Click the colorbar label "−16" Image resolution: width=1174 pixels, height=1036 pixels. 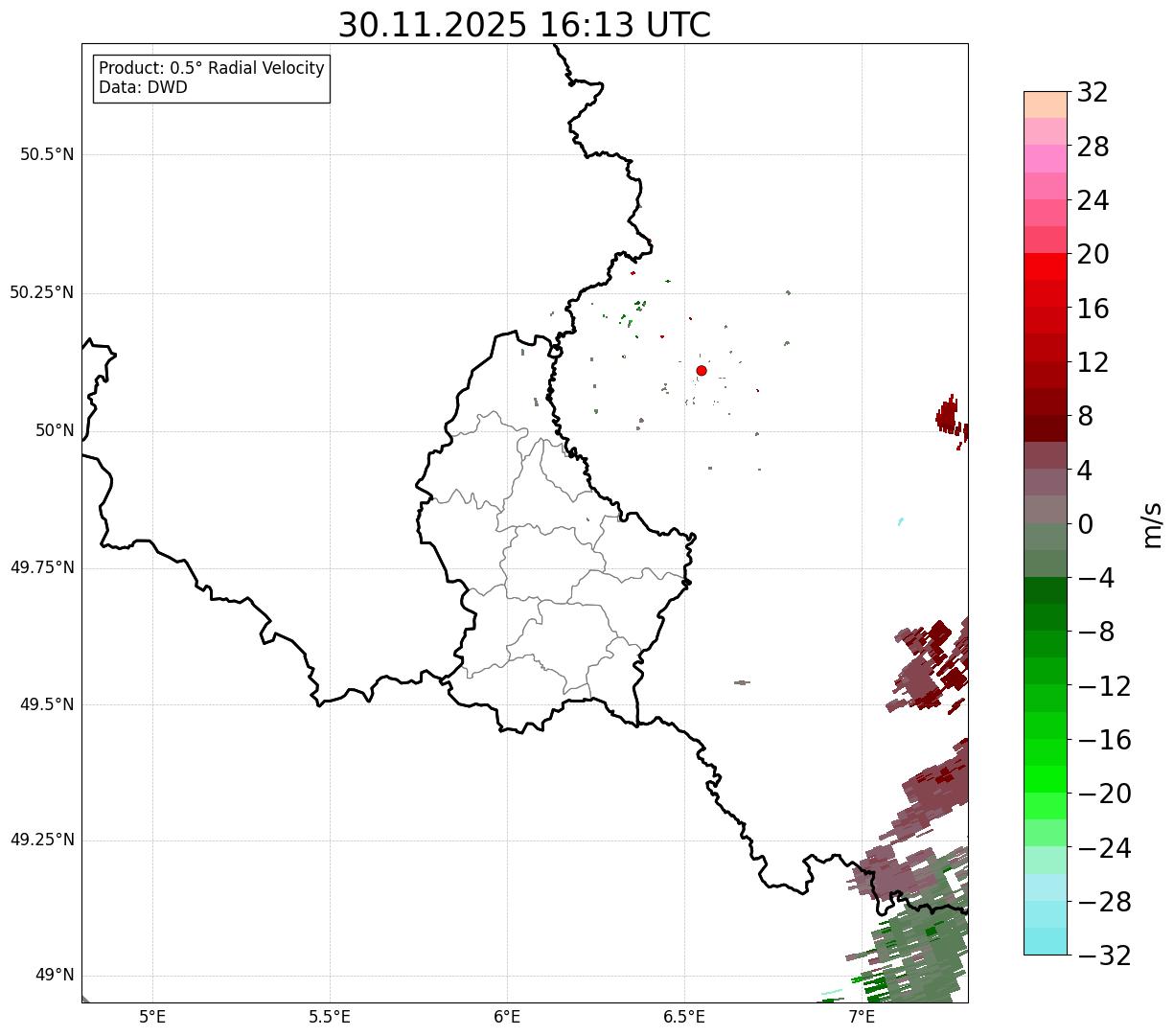tap(1104, 740)
